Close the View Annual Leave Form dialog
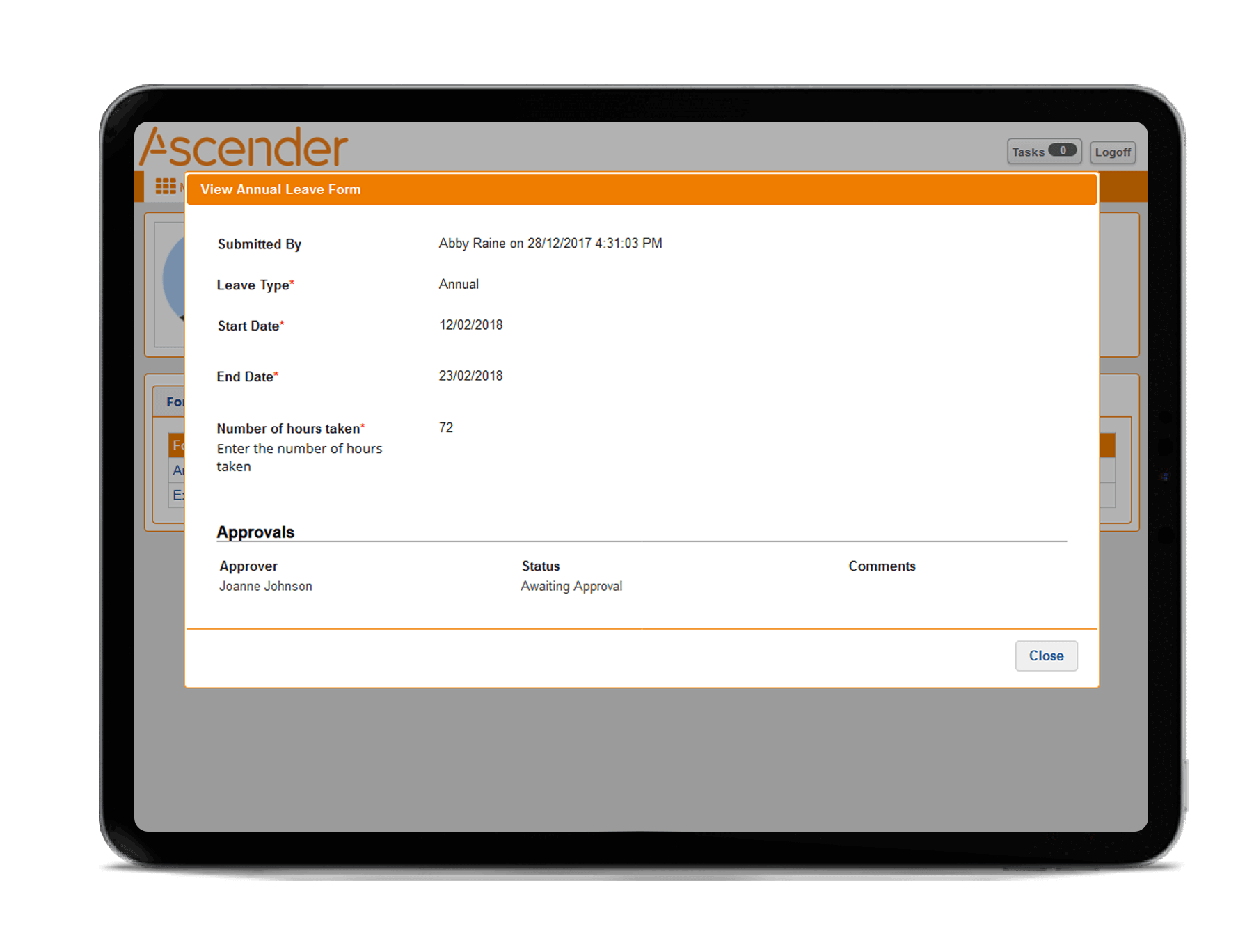 coord(1046,655)
